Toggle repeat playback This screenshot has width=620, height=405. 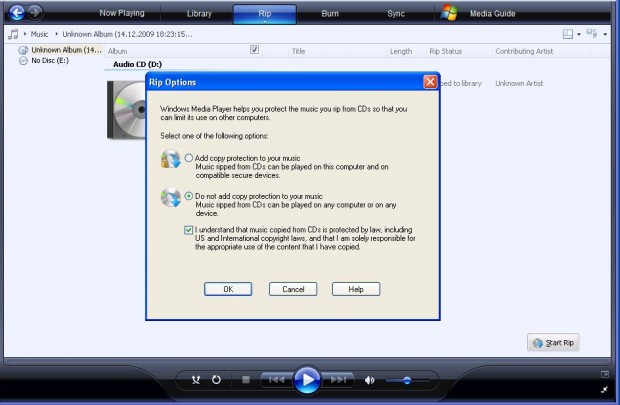coord(216,380)
